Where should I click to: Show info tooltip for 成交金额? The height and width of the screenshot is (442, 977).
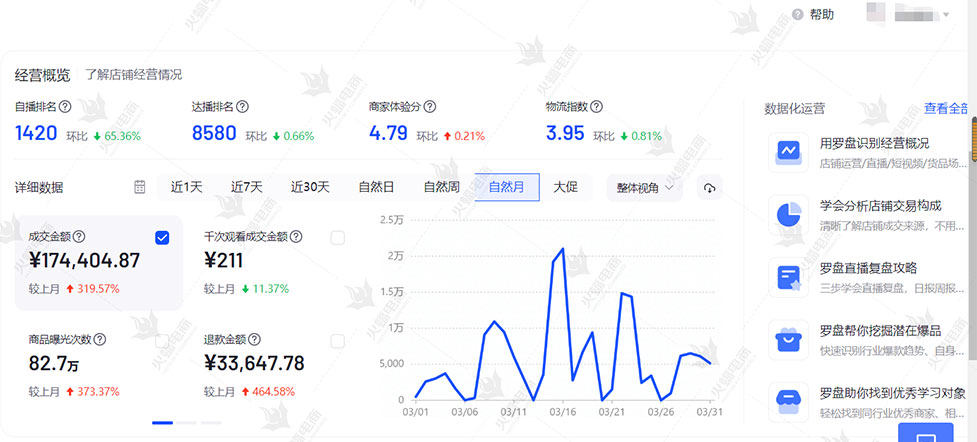tap(79, 237)
